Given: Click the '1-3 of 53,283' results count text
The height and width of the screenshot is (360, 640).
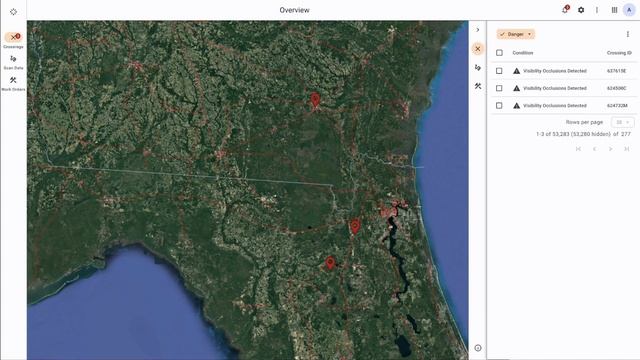Looking at the screenshot, I should (583, 134).
